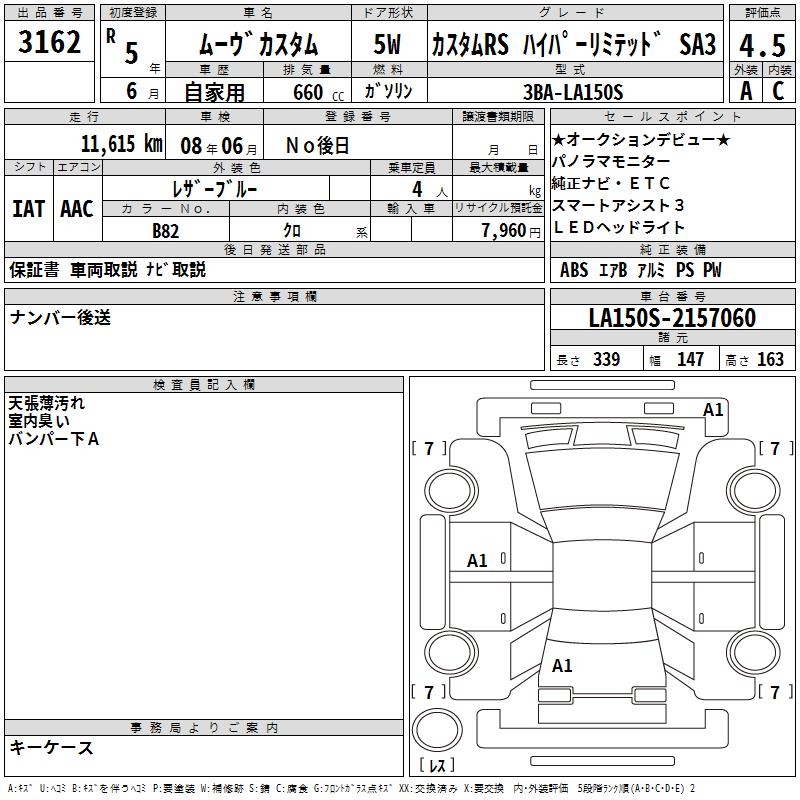Image resolution: width=800 pixels, height=800 pixels.
Task: Select the inspector note 室内臭い
Action: tap(39, 421)
